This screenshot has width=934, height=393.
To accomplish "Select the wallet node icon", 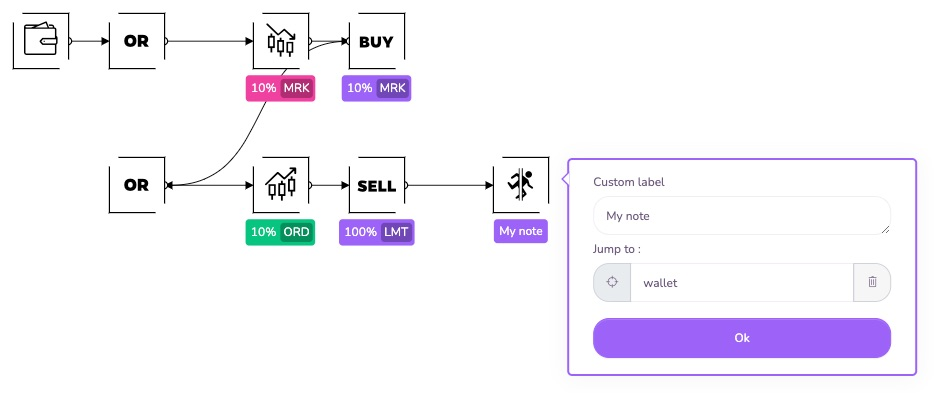I will pyautogui.click(x=41, y=41).
